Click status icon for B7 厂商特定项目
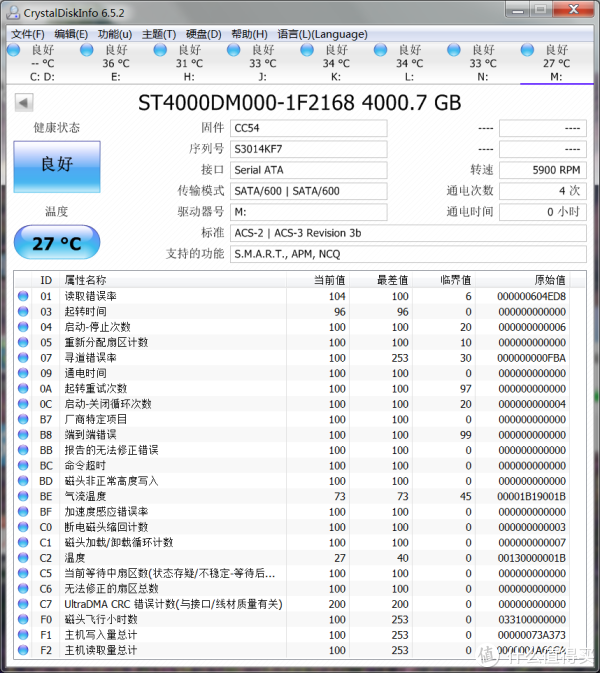The width and height of the screenshot is (600, 673). pyautogui.click(x=23, y=419)
